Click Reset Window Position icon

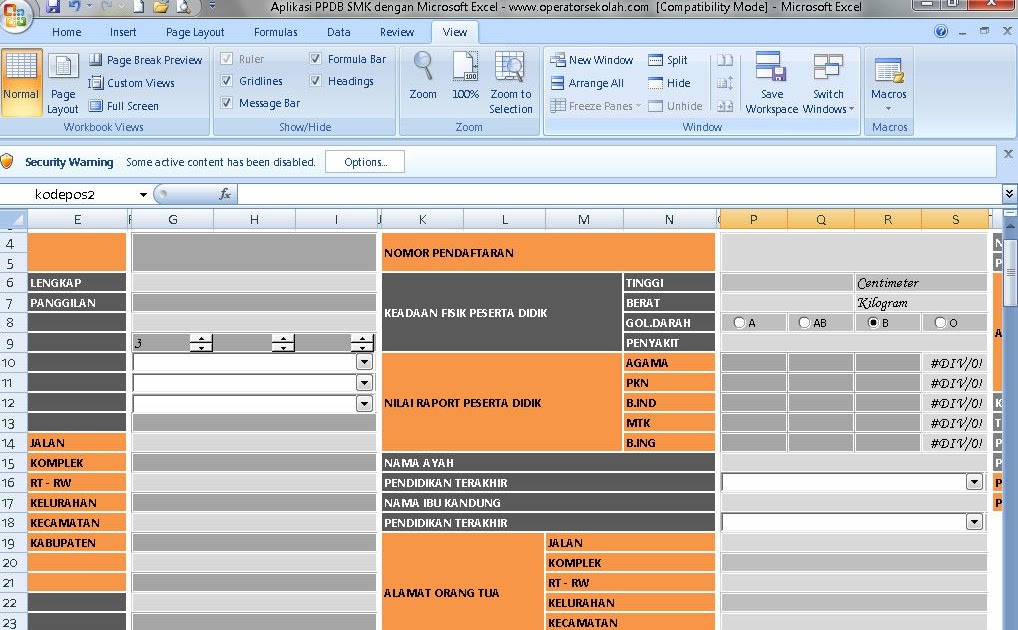pos(725,106)
